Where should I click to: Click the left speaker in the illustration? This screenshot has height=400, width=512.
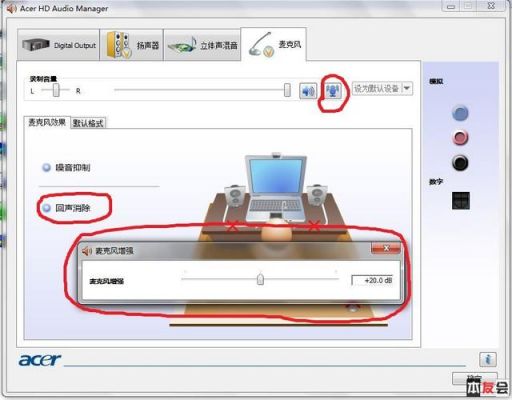click(x=235, y=196)
